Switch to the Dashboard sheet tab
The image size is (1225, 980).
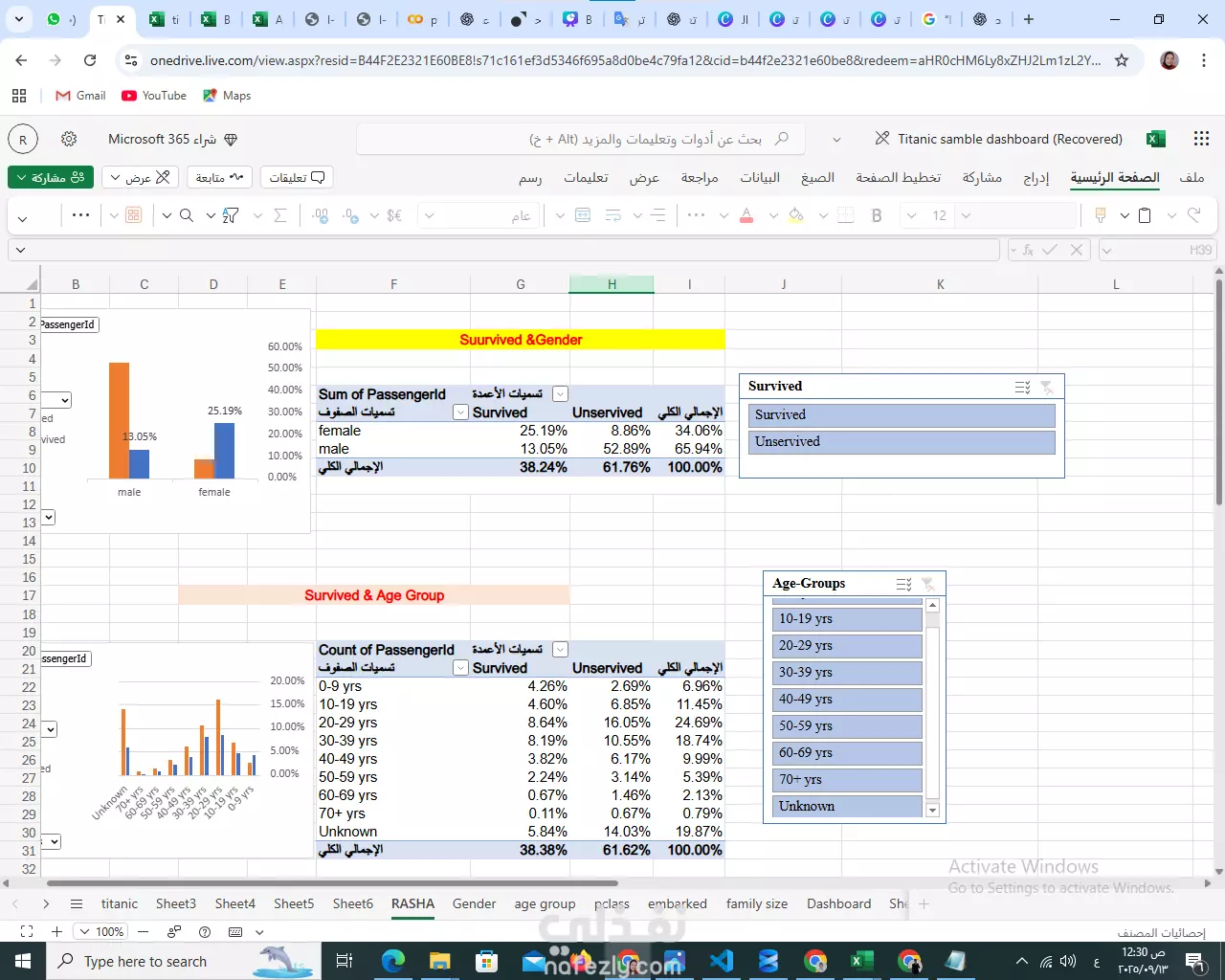click(838, 903)
